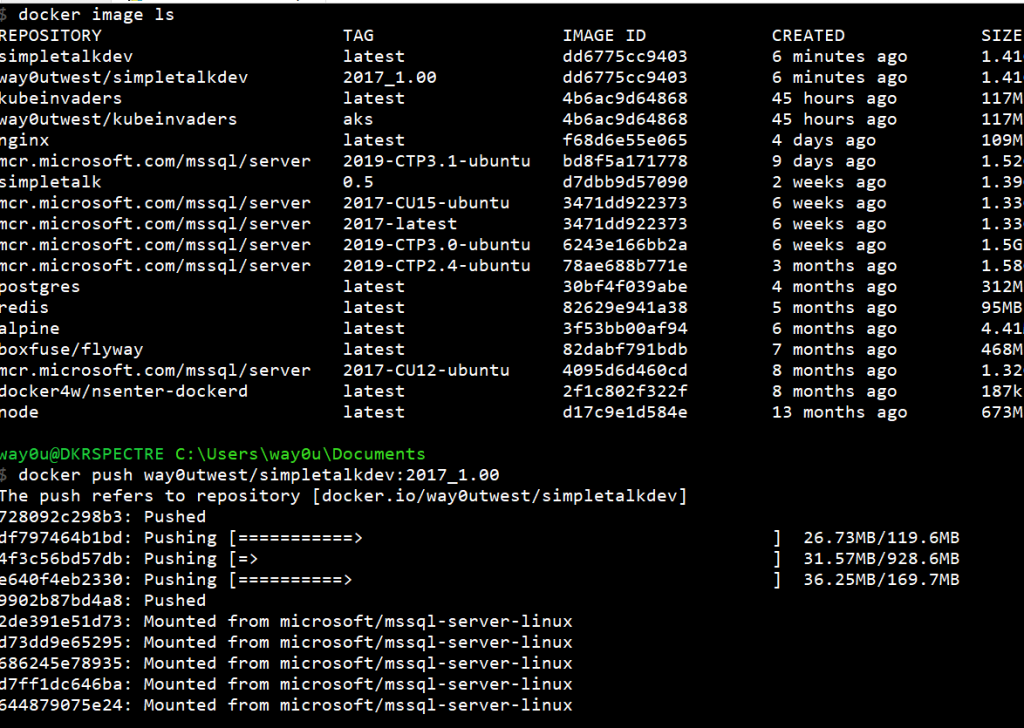The width and height of the screenshot is (1024, 728).
Task: Click the CREATED column header
Action: click(x=808, y=36)
